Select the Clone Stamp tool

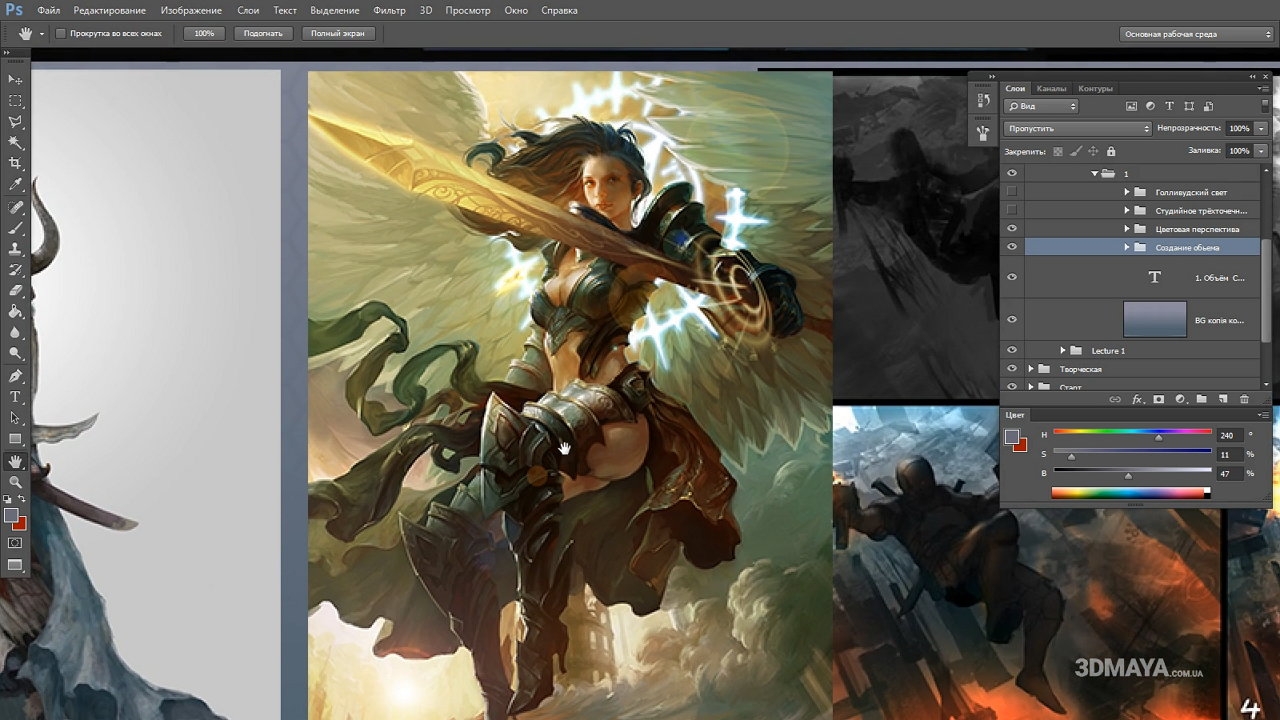[x=15, y=249]
